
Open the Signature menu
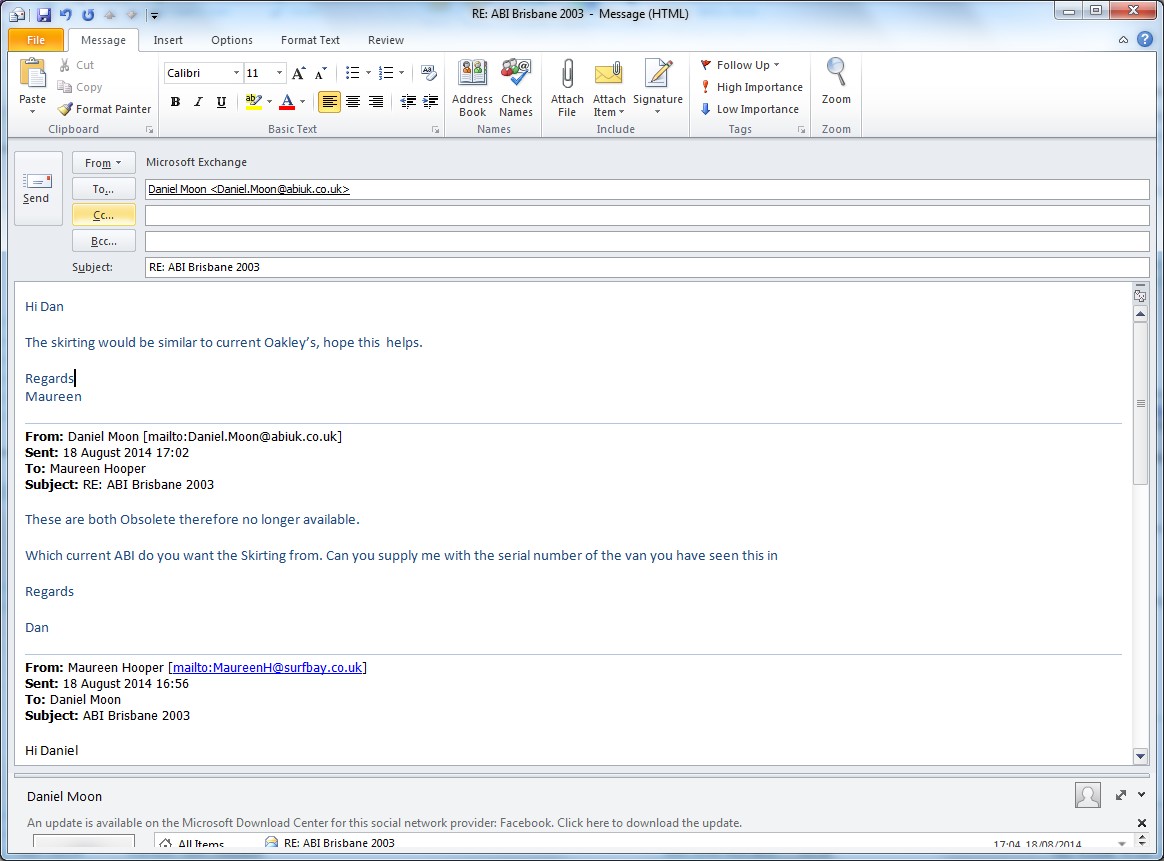(658, 88)
